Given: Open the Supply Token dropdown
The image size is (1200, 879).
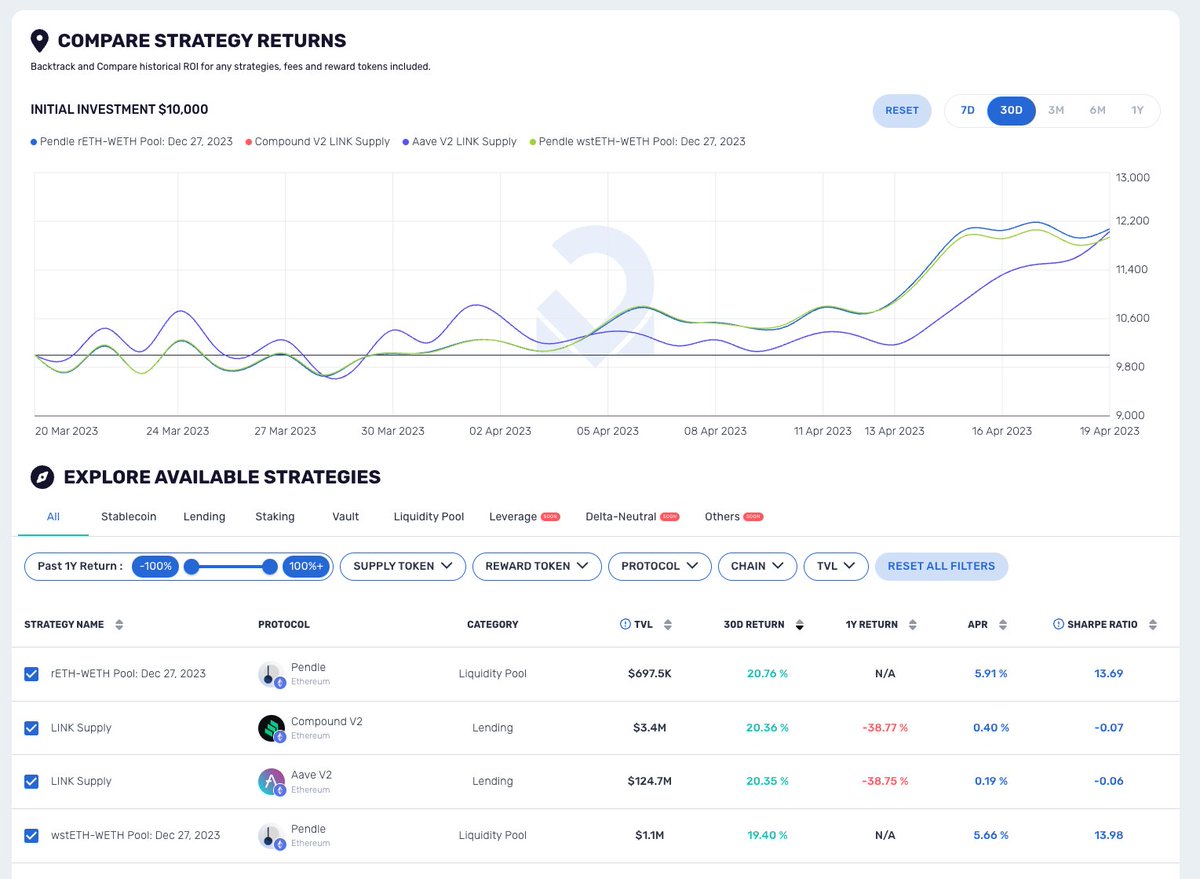Looking at the screenshot, I should point(403,566).
